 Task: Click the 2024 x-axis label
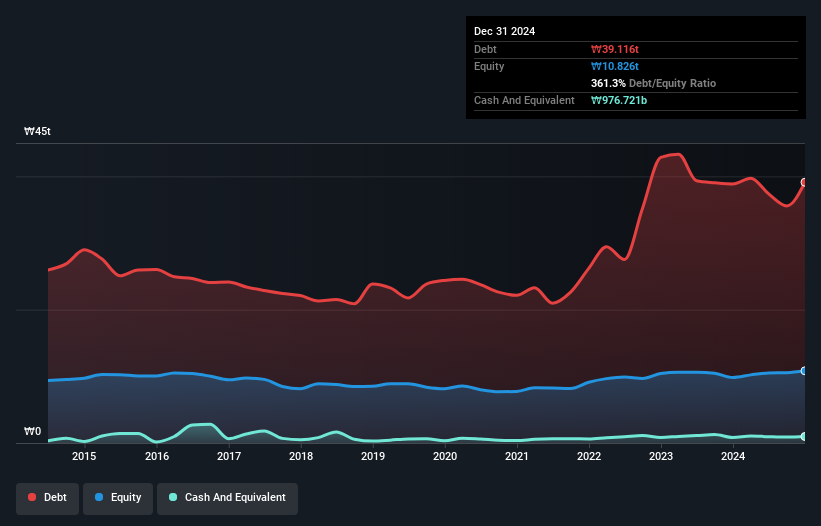tap(733, 456)
